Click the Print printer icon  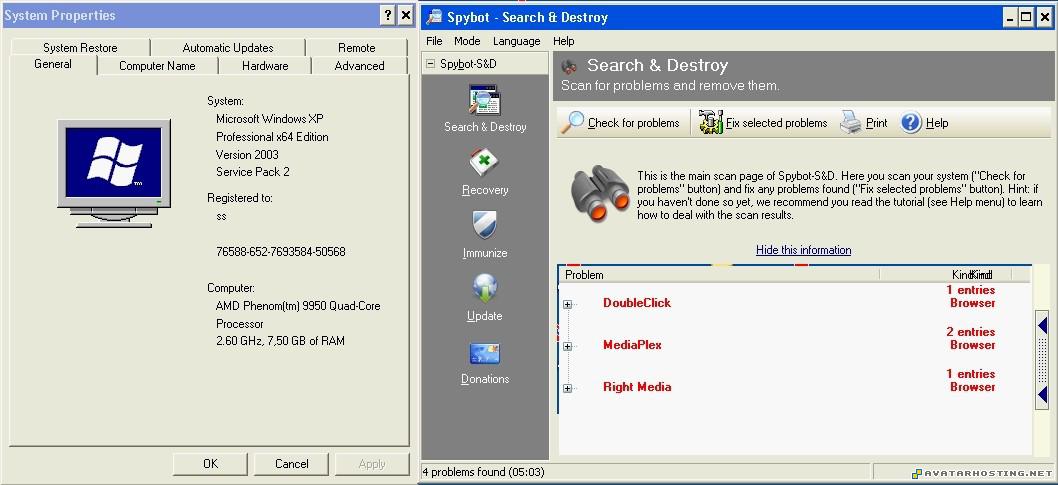tap(850, 123)
